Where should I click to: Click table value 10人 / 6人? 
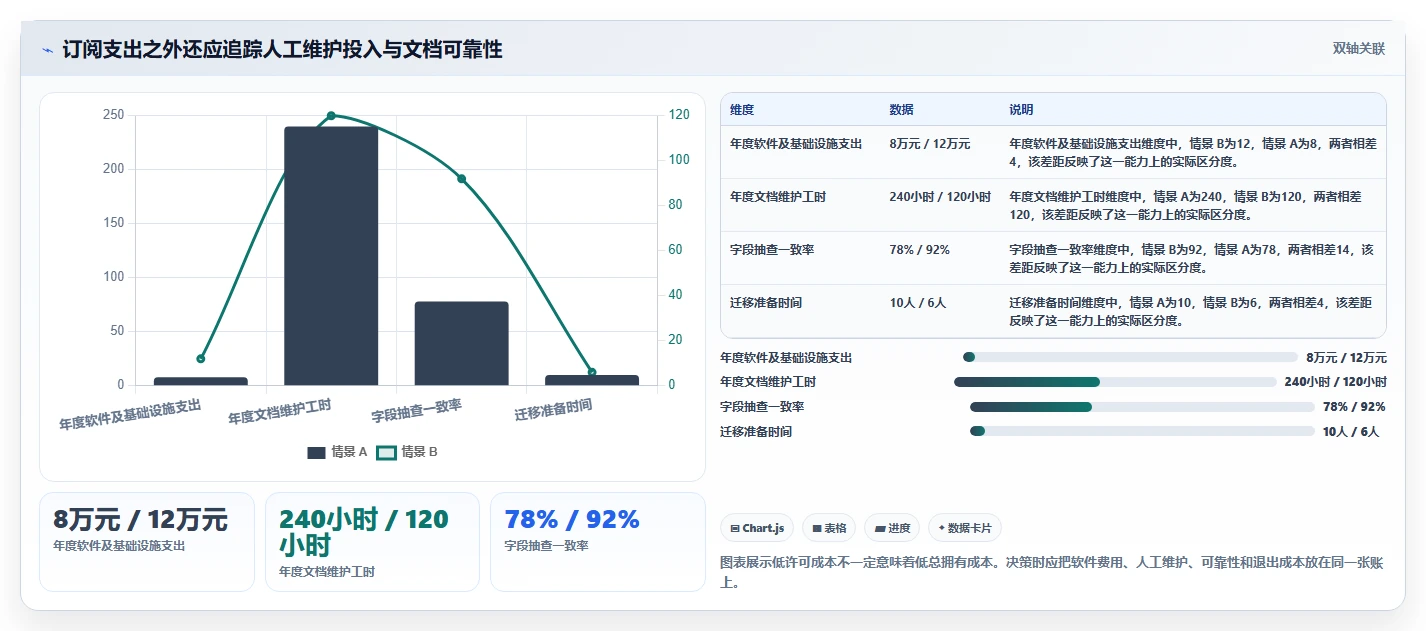pyautogui.click(x=917, y=303)
